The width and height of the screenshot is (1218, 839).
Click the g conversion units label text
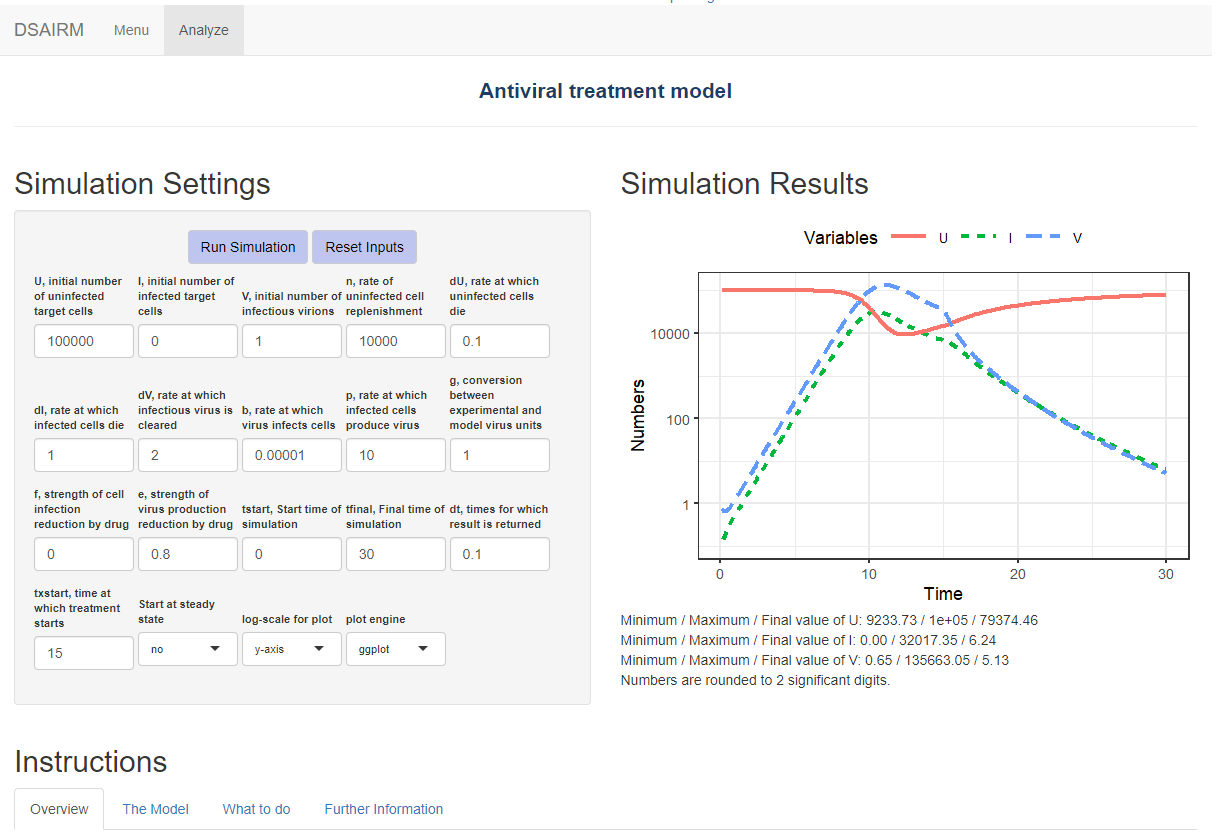point(496,402)
